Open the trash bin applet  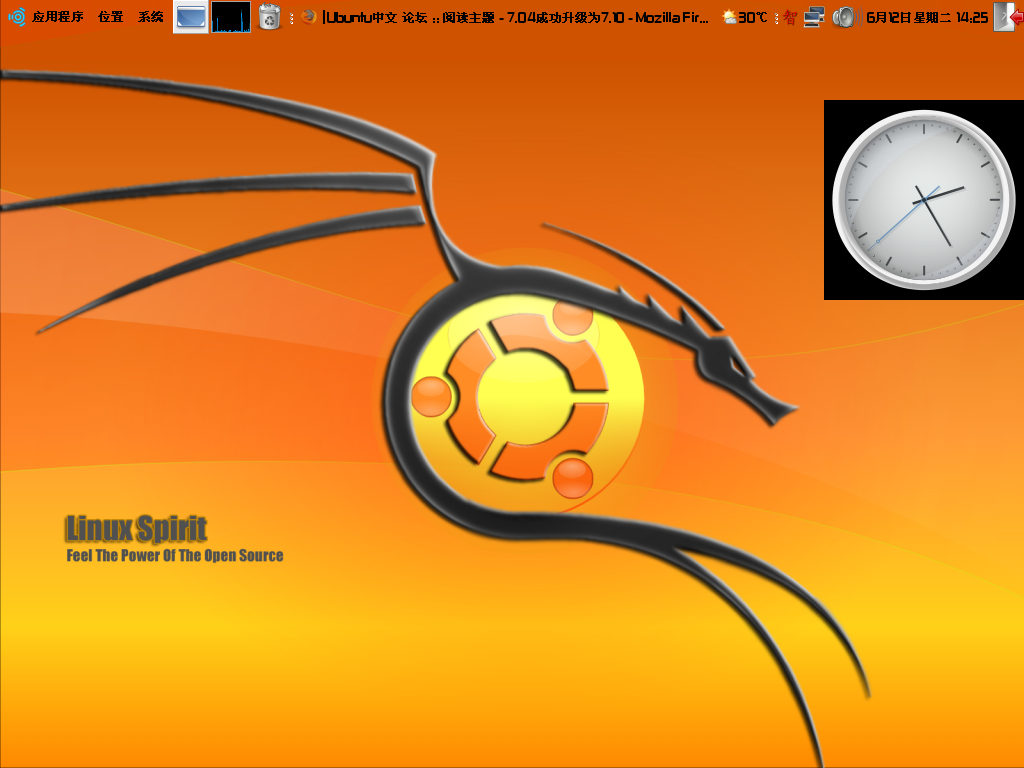coord(269,17)
